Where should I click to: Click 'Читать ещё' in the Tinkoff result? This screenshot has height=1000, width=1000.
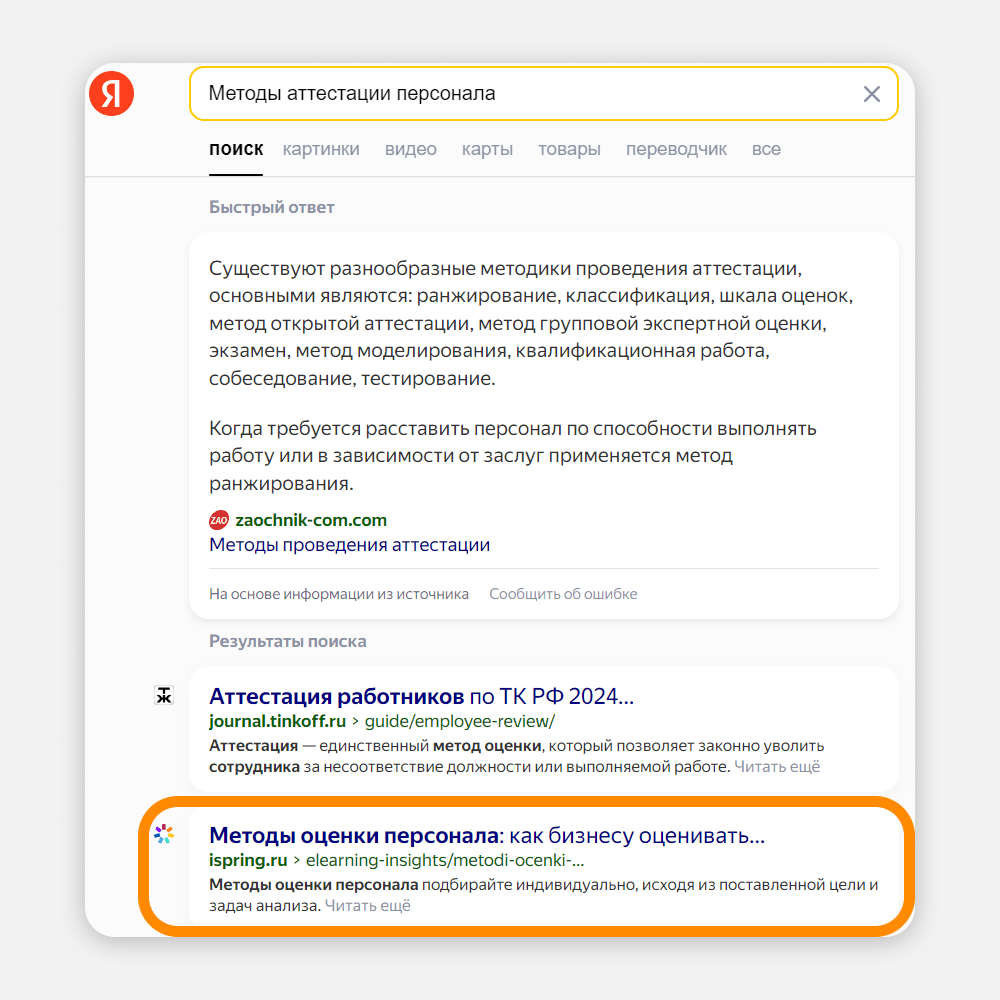(777, 767)
